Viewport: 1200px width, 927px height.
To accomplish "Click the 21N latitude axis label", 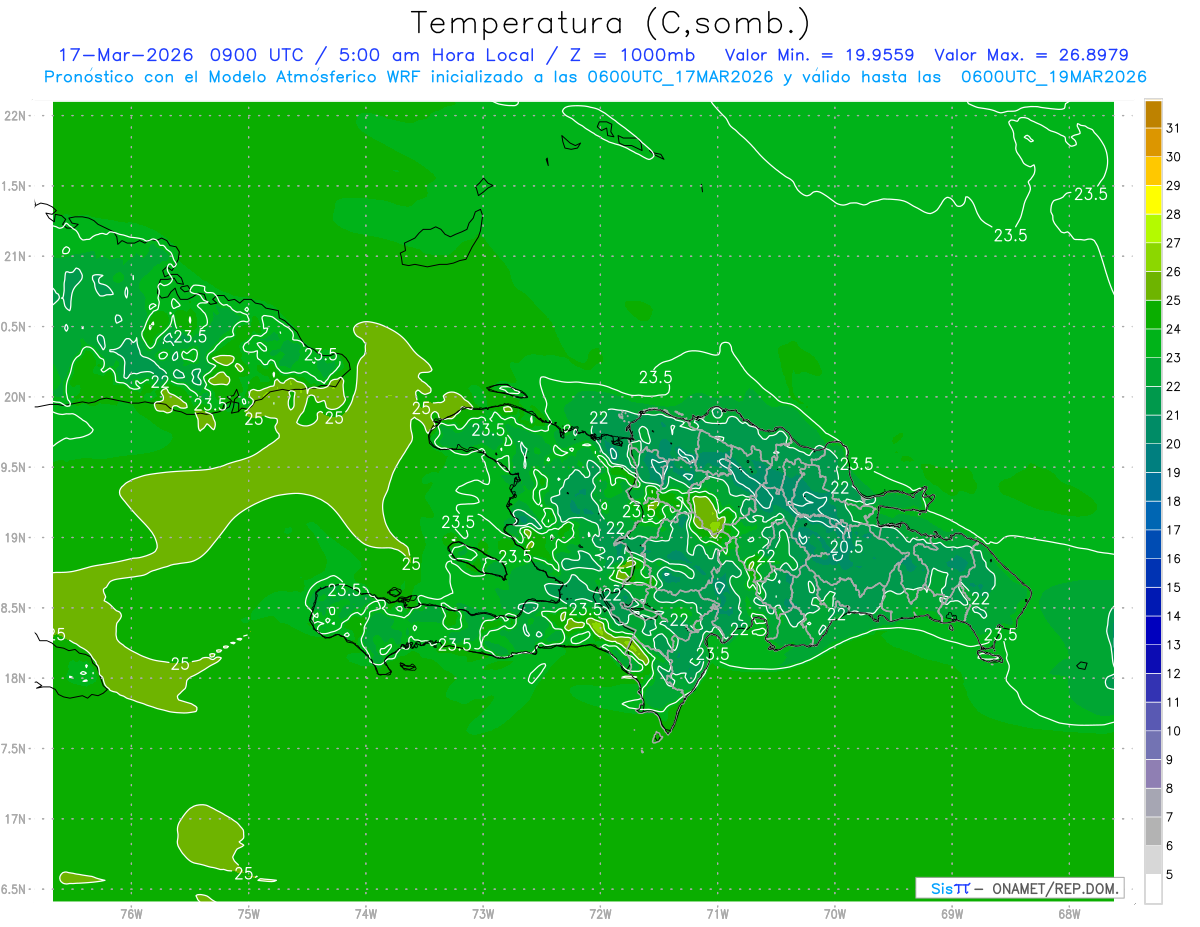I will 16,256.
